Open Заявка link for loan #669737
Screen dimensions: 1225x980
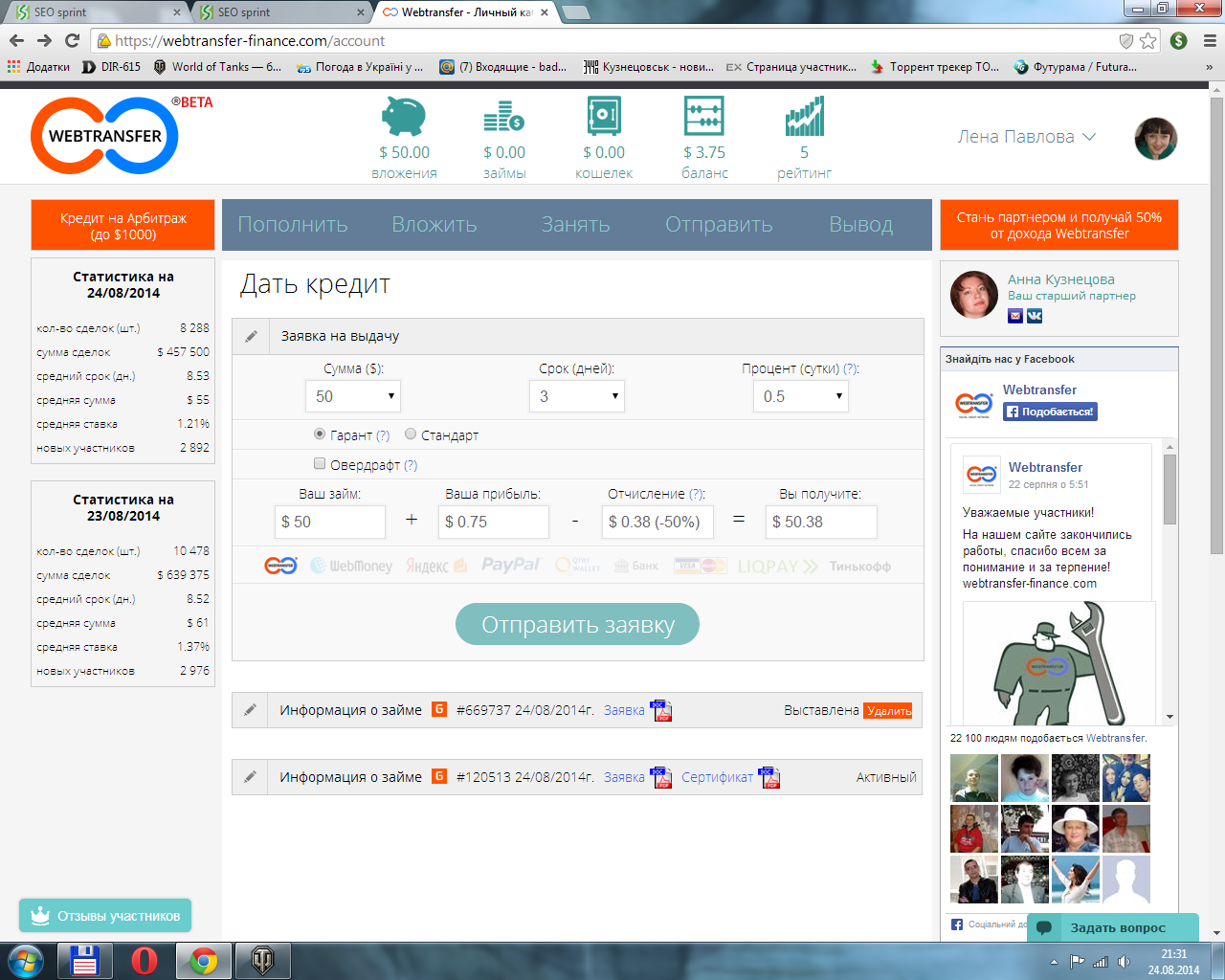[x=624, y=710]
